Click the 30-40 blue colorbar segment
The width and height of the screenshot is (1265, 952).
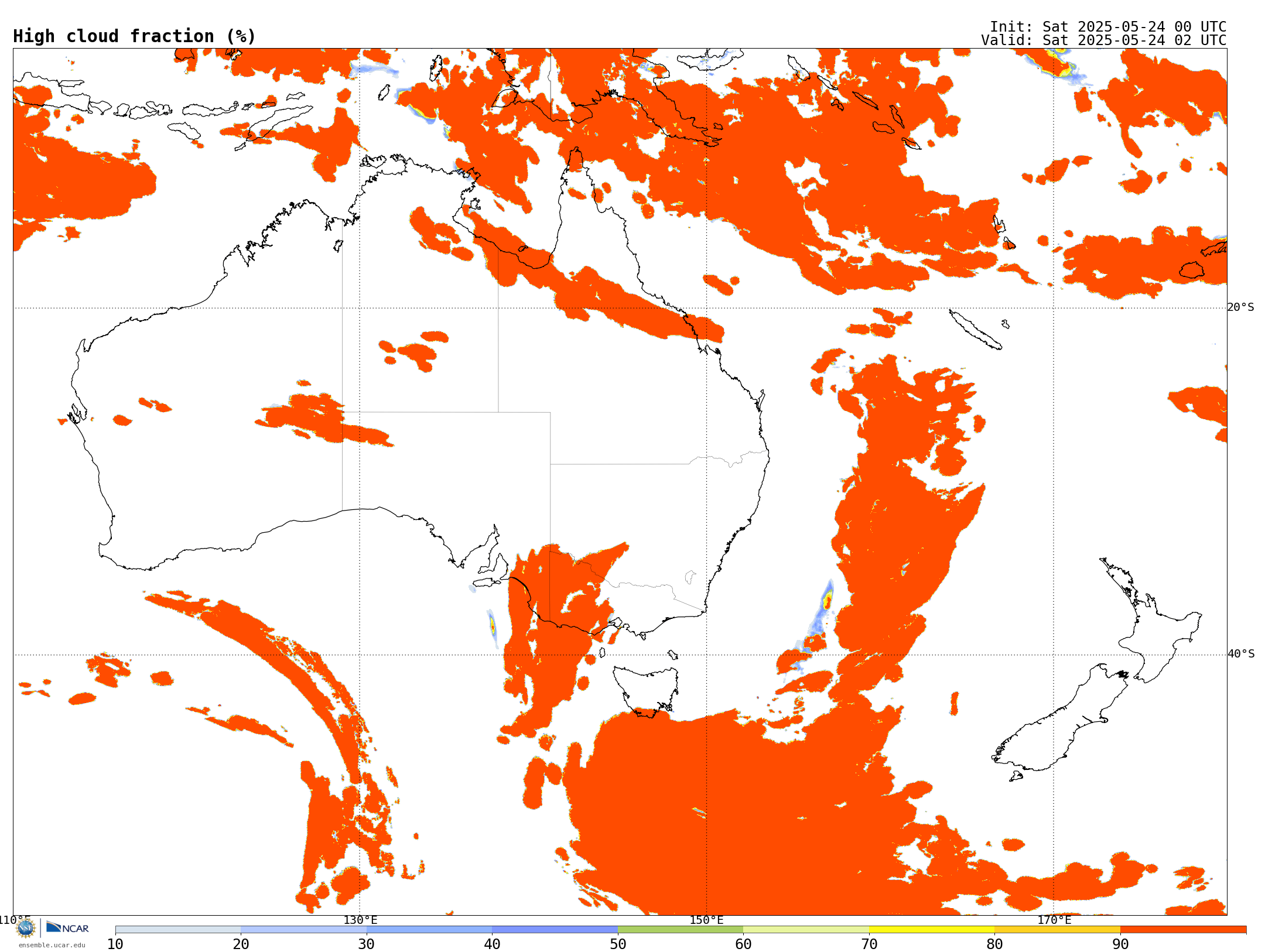[x=429, y=930]
